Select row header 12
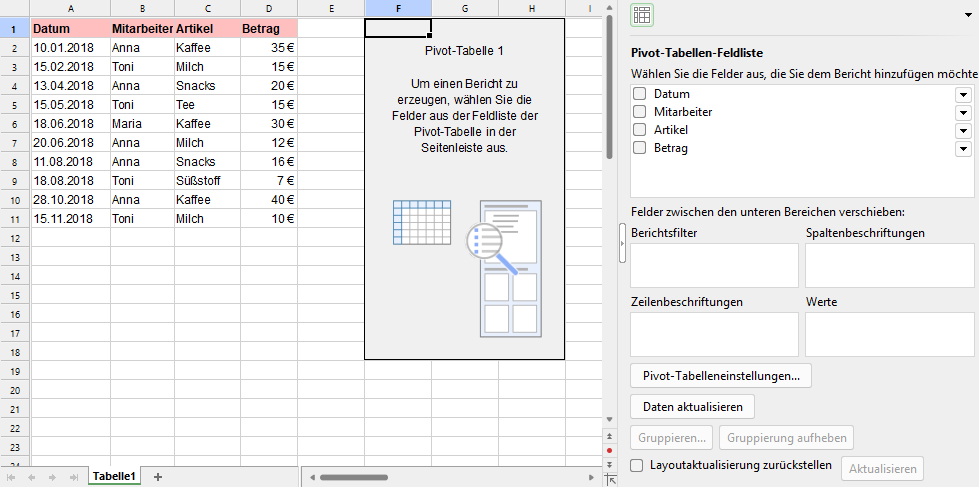Screen dimensions: 979x487 coord(15,238)
